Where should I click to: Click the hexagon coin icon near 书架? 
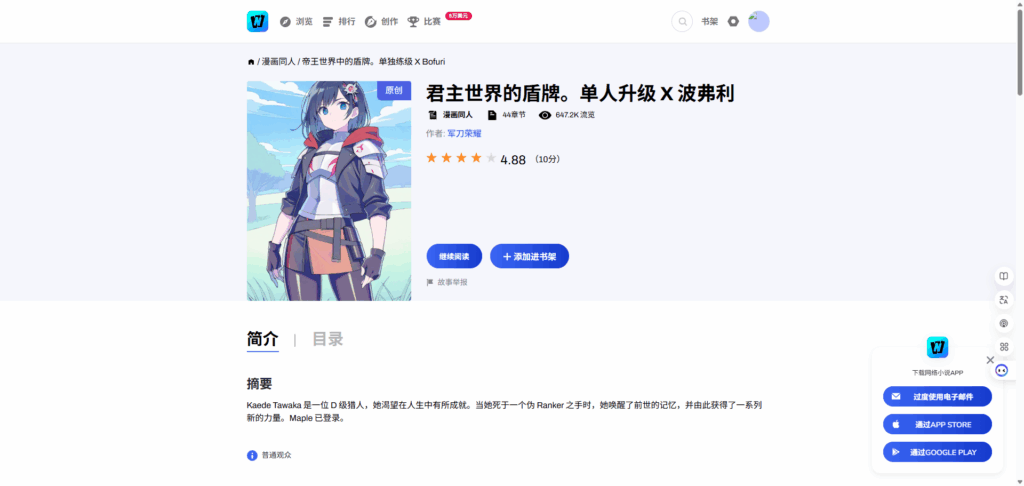[x=733, y=22]
